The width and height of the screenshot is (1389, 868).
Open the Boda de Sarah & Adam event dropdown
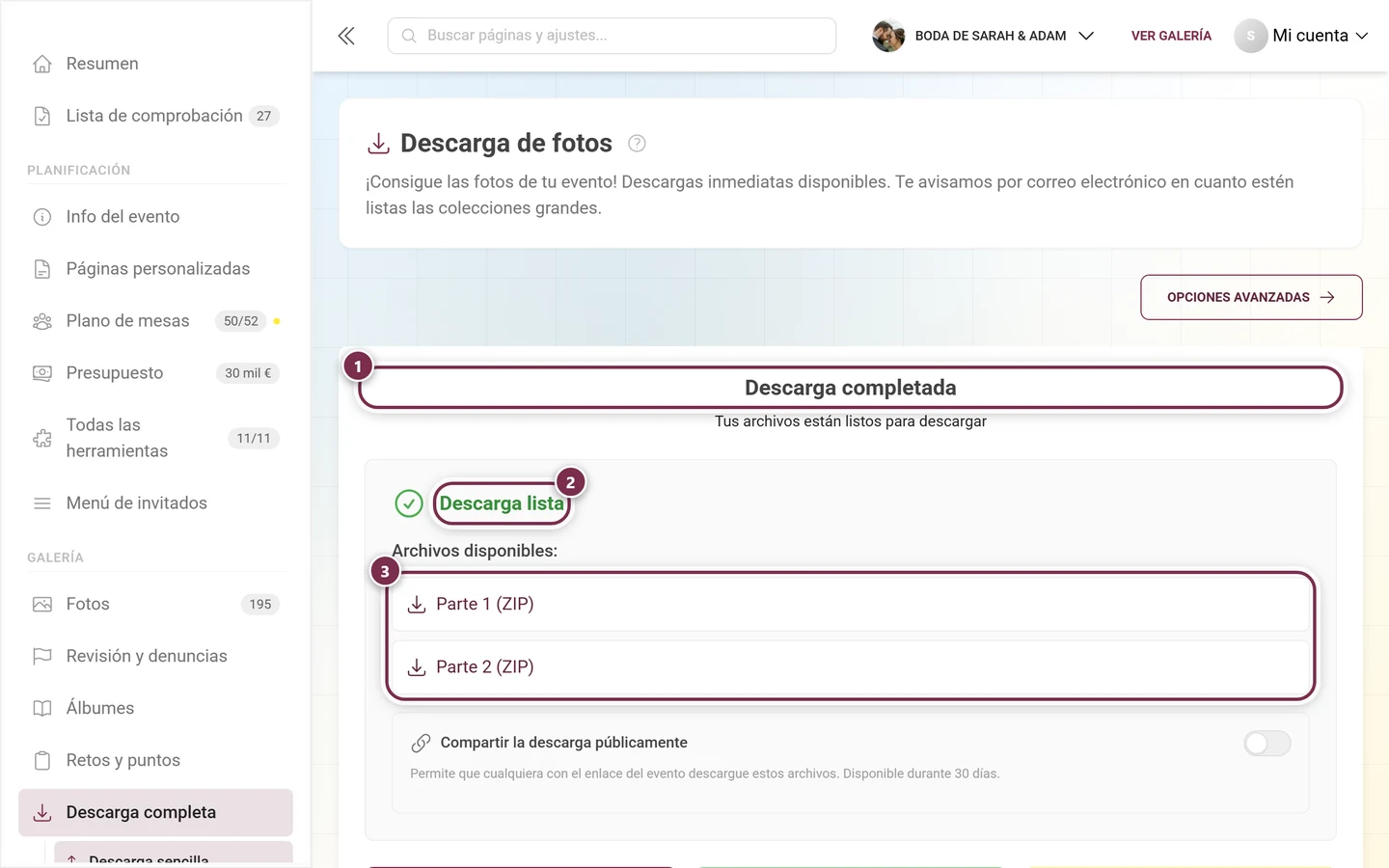tap(983, 36)
